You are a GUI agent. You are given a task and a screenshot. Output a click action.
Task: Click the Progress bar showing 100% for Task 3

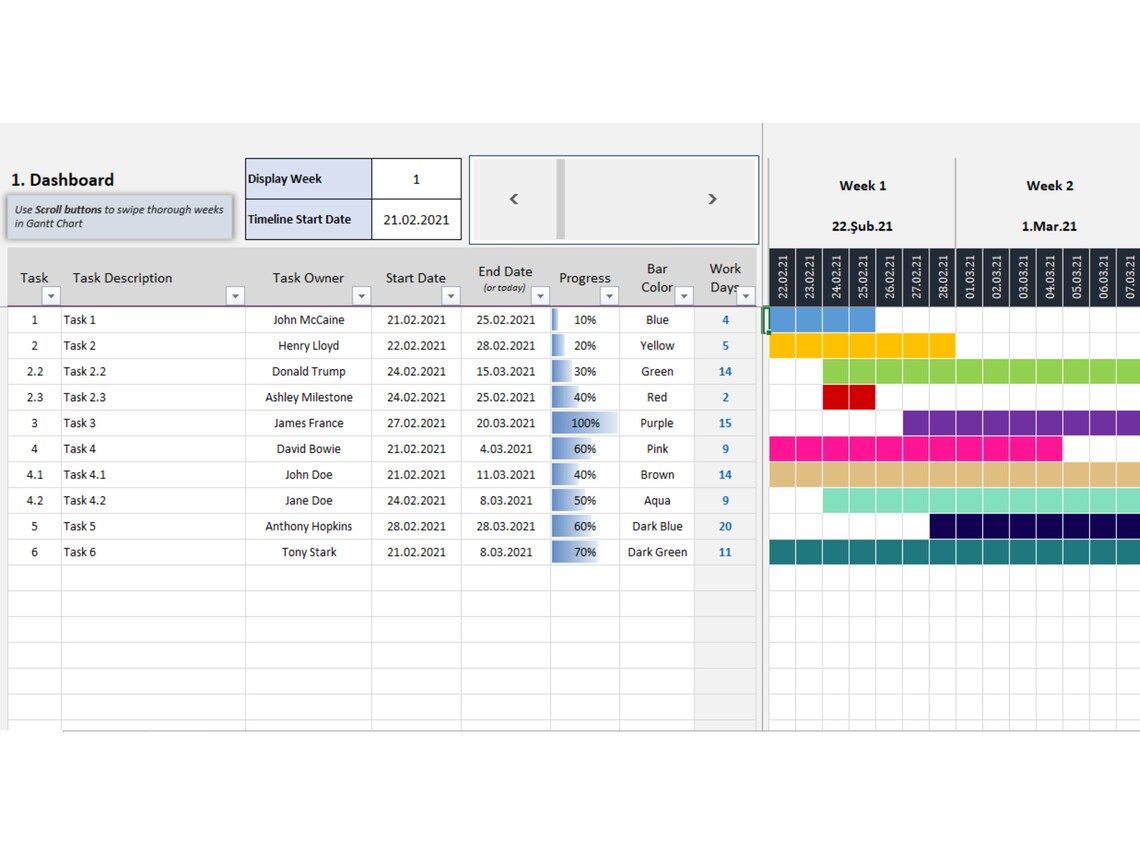[584, 423]
